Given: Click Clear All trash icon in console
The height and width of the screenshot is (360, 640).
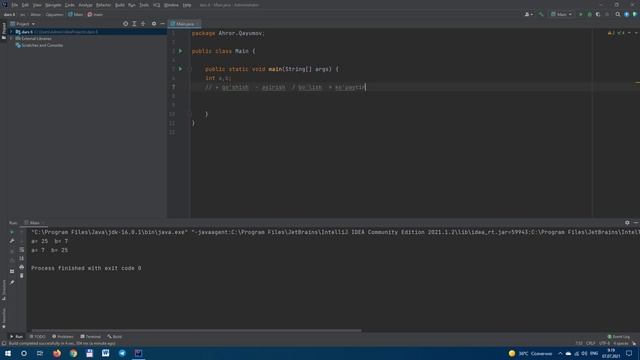Looking at the screenshot, I should (x=22, y=276).
